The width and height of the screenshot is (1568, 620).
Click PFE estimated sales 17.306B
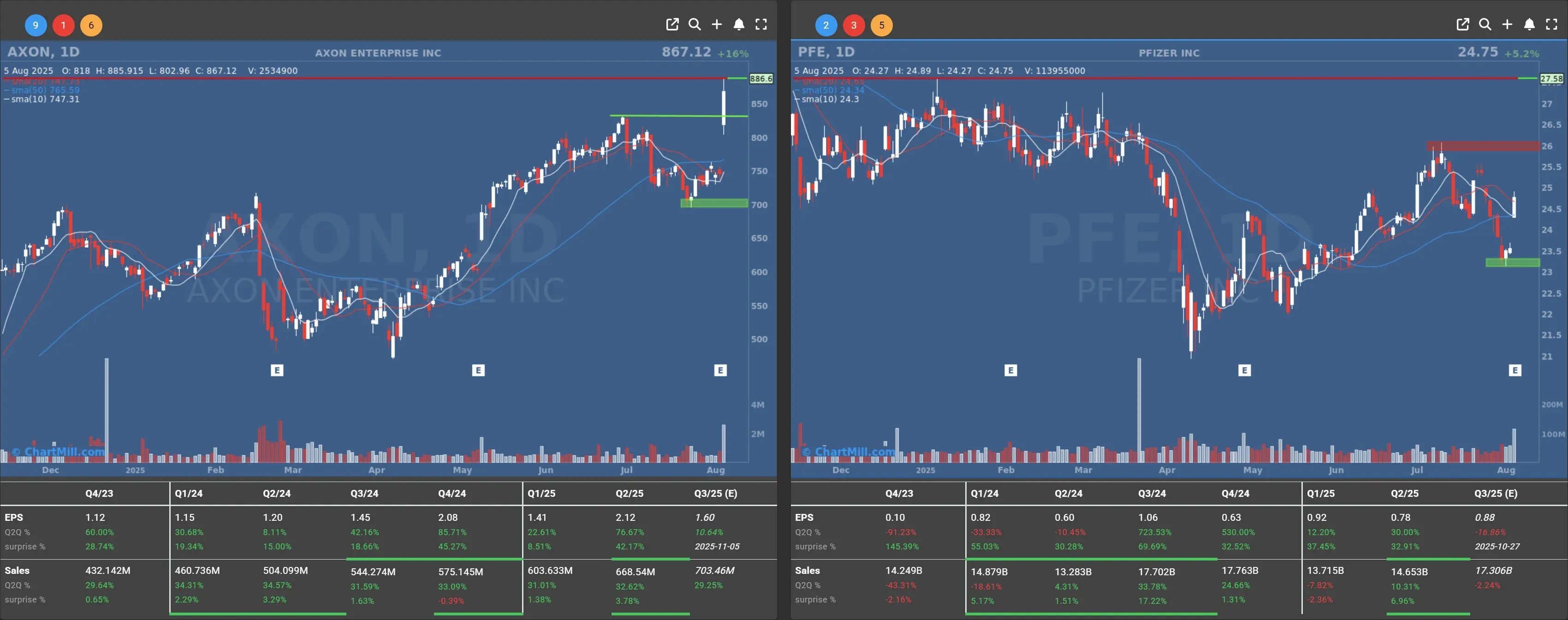1493,571
